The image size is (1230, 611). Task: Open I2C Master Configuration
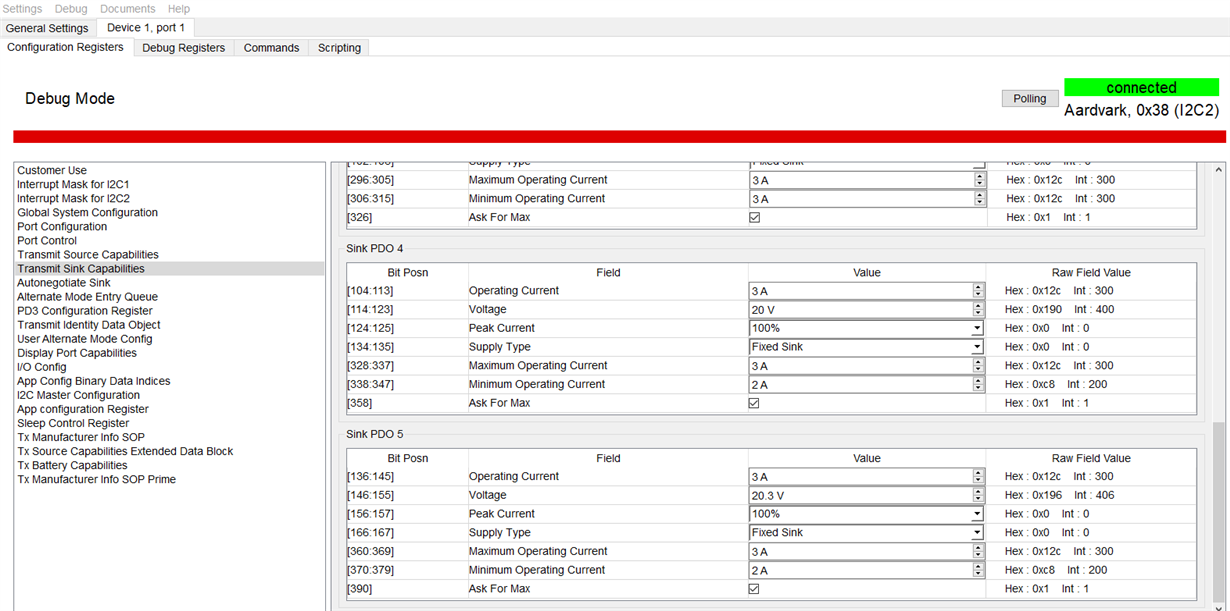click(x=77, y=394)
